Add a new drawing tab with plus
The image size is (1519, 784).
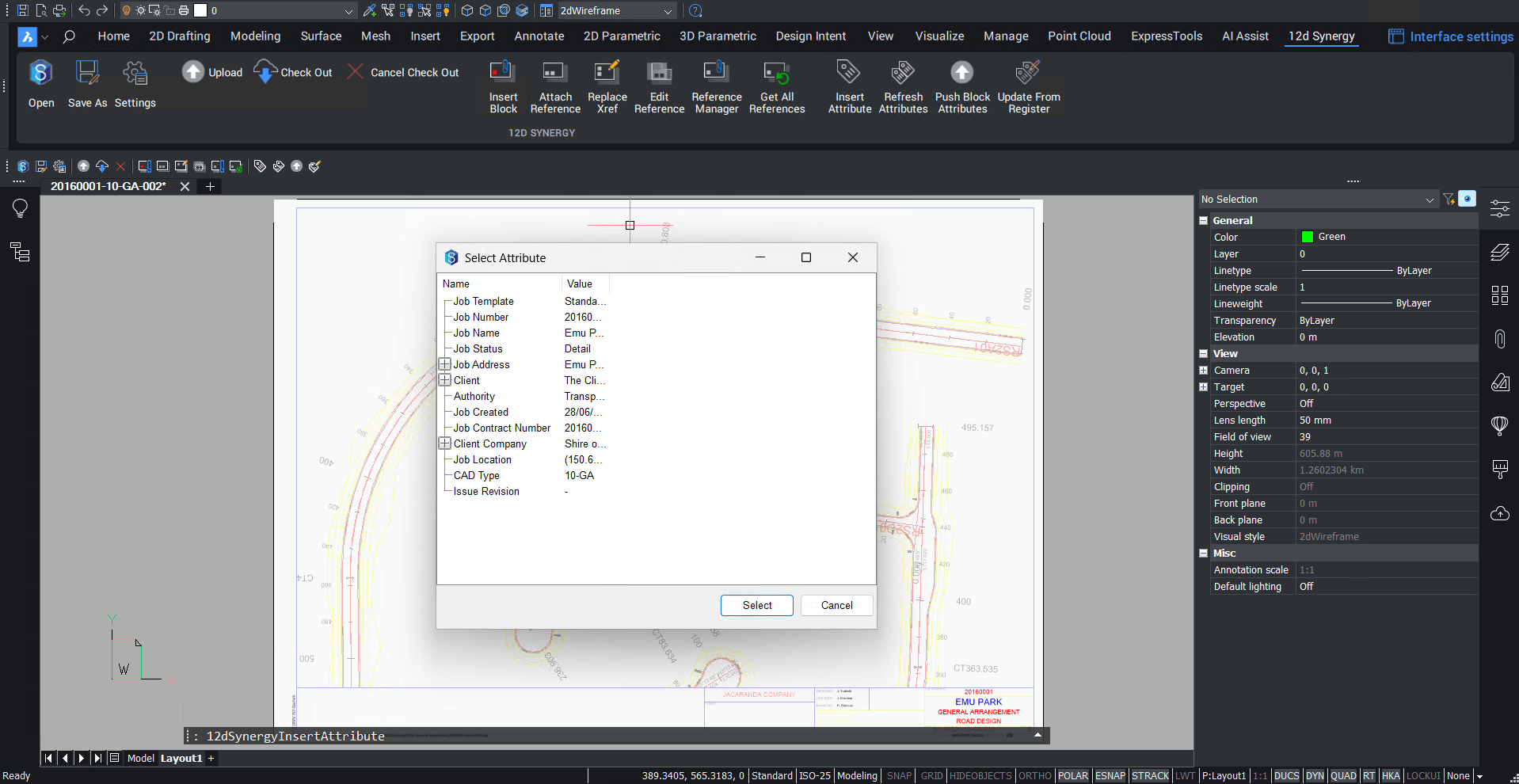(x=210, y=187)
